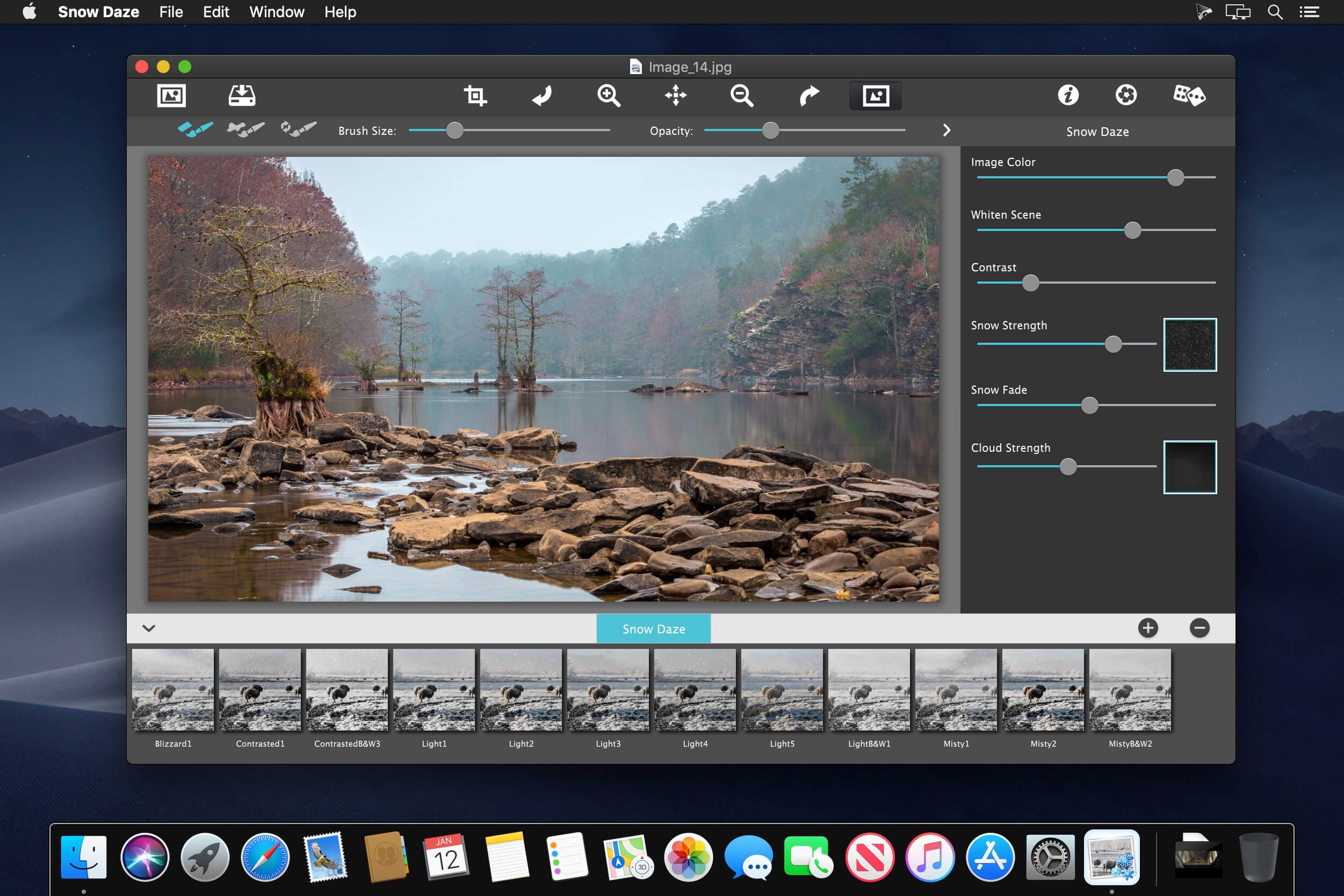Screen dimensions: 1344x896
Task: Remove preset with minus button
Action: (1200, 628)
